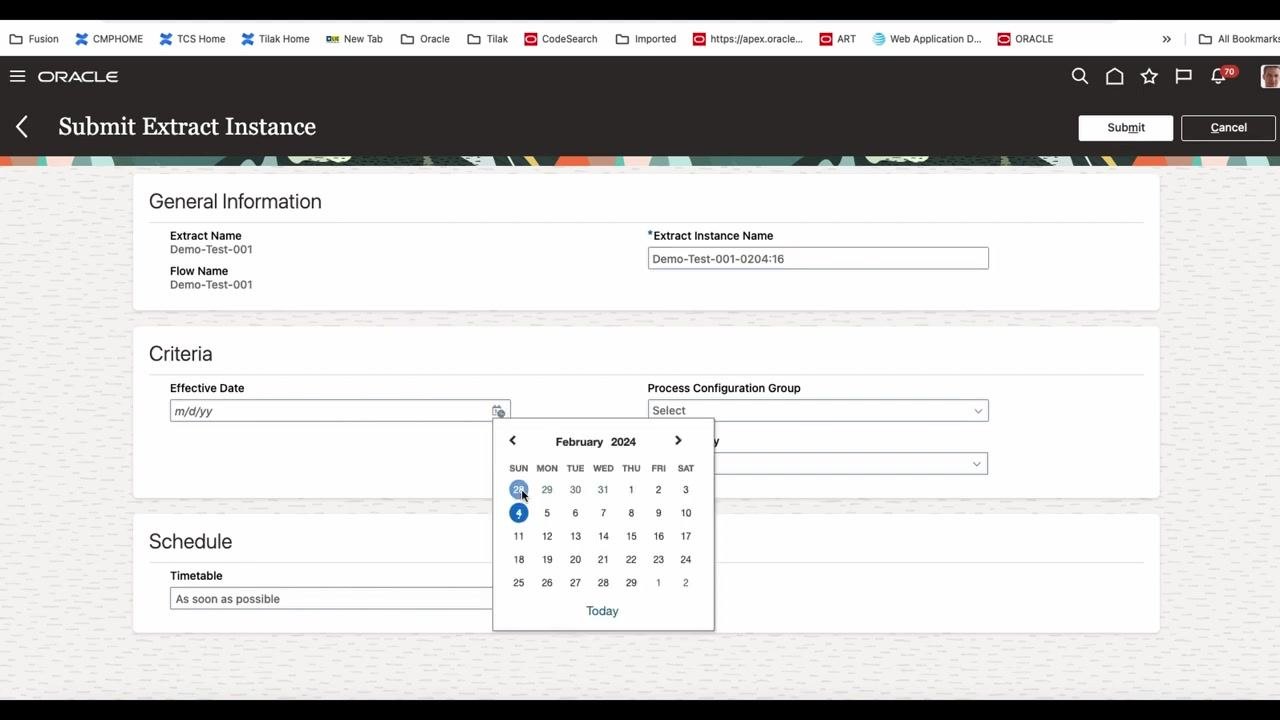Open the TCS Home bookmark
Screen dimensions: 1280x720
[192, 39]
